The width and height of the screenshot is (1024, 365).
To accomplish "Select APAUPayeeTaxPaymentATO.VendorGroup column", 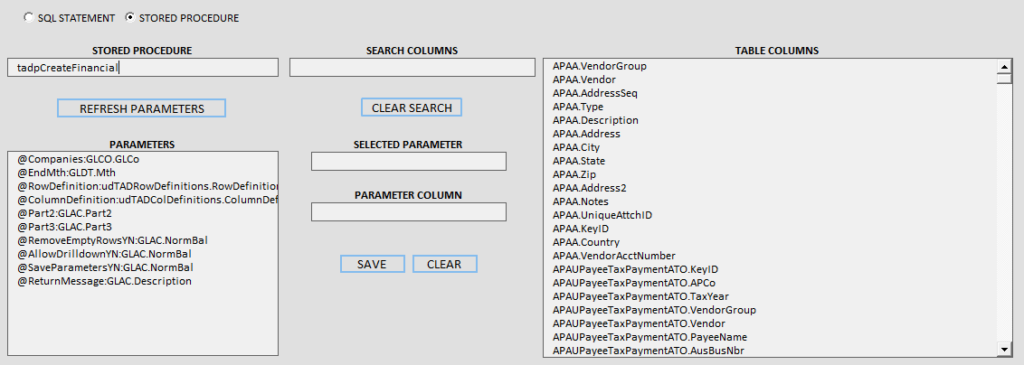I will [771, 310].
